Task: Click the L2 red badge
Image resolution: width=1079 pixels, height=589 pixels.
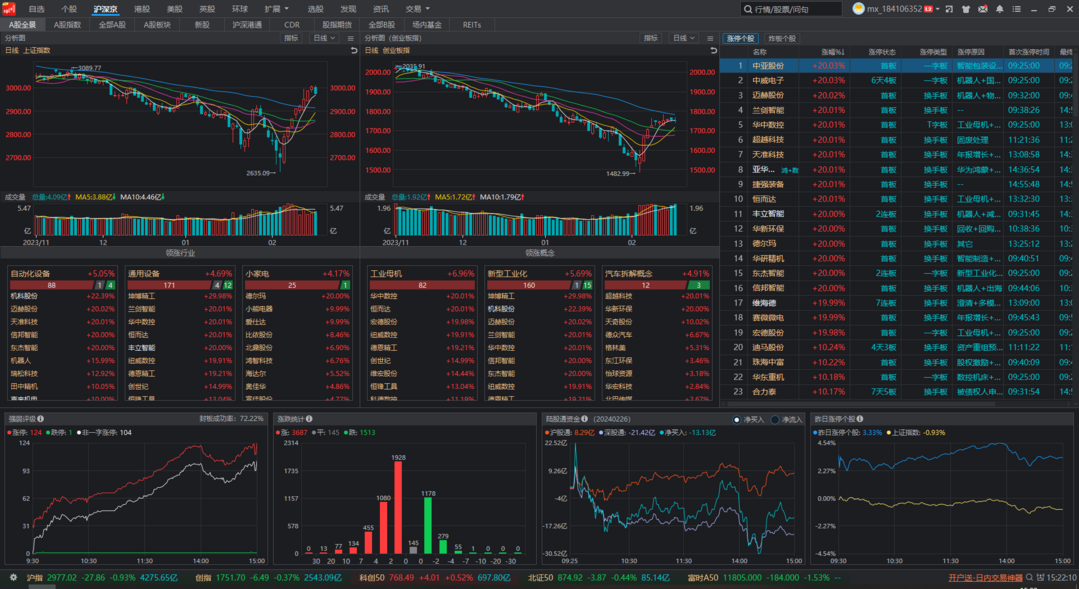Action: click(928, 9)
